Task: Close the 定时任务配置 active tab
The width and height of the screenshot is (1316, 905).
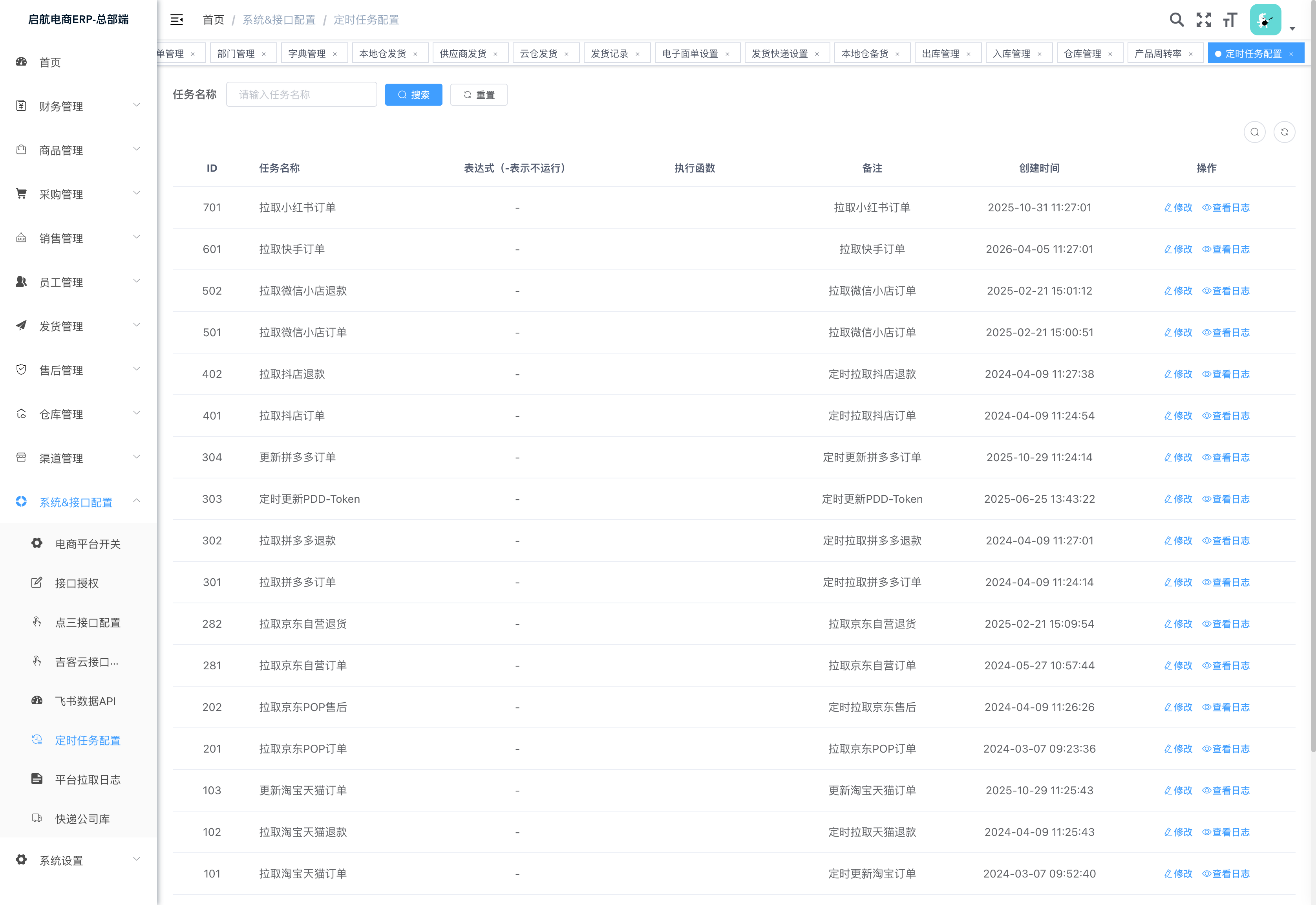Action: coord(1291,54)
